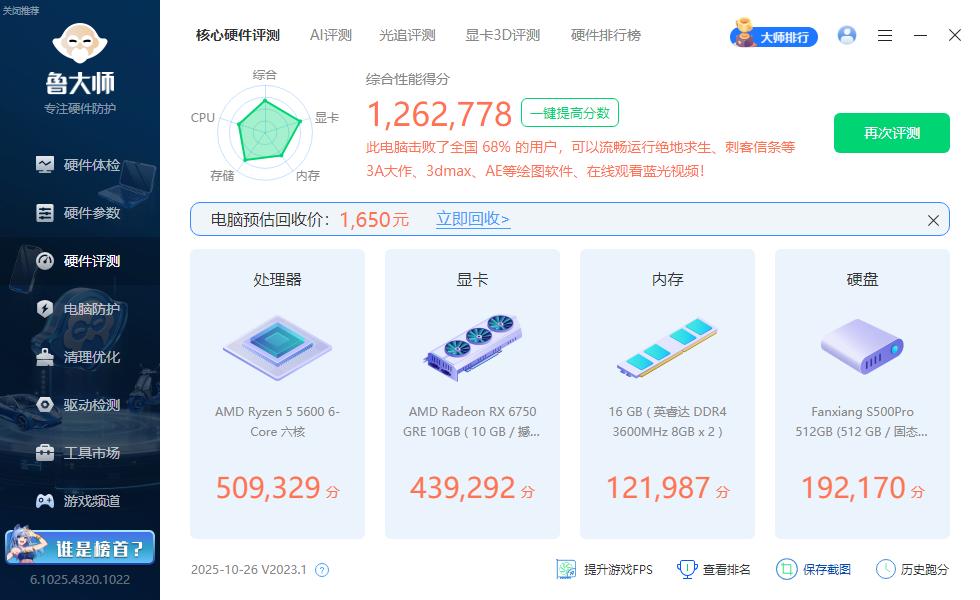Image resolution: width=980 pixels, height=600 pixels.
Task: Switch to the 光追评测 tab
Action: tap(407, 35)
